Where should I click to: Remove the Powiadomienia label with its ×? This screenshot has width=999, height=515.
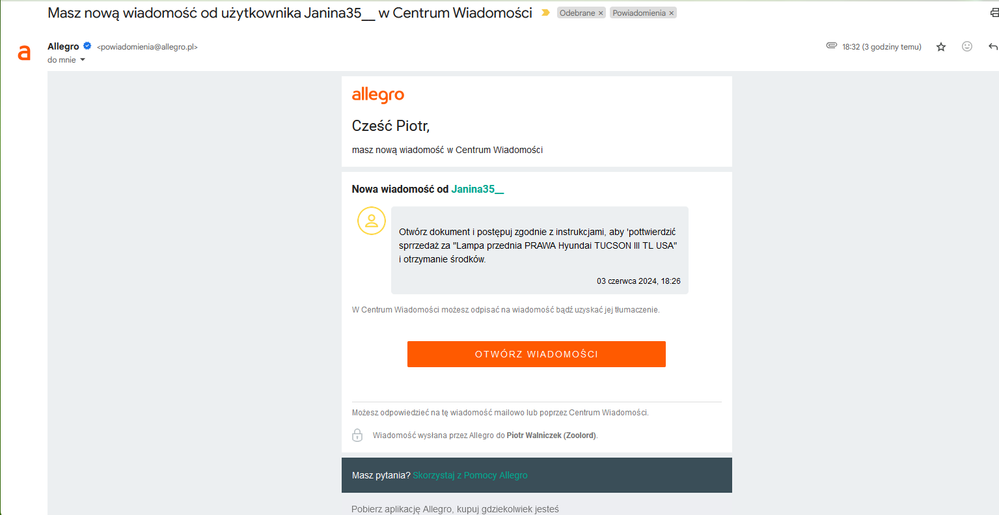672,13
